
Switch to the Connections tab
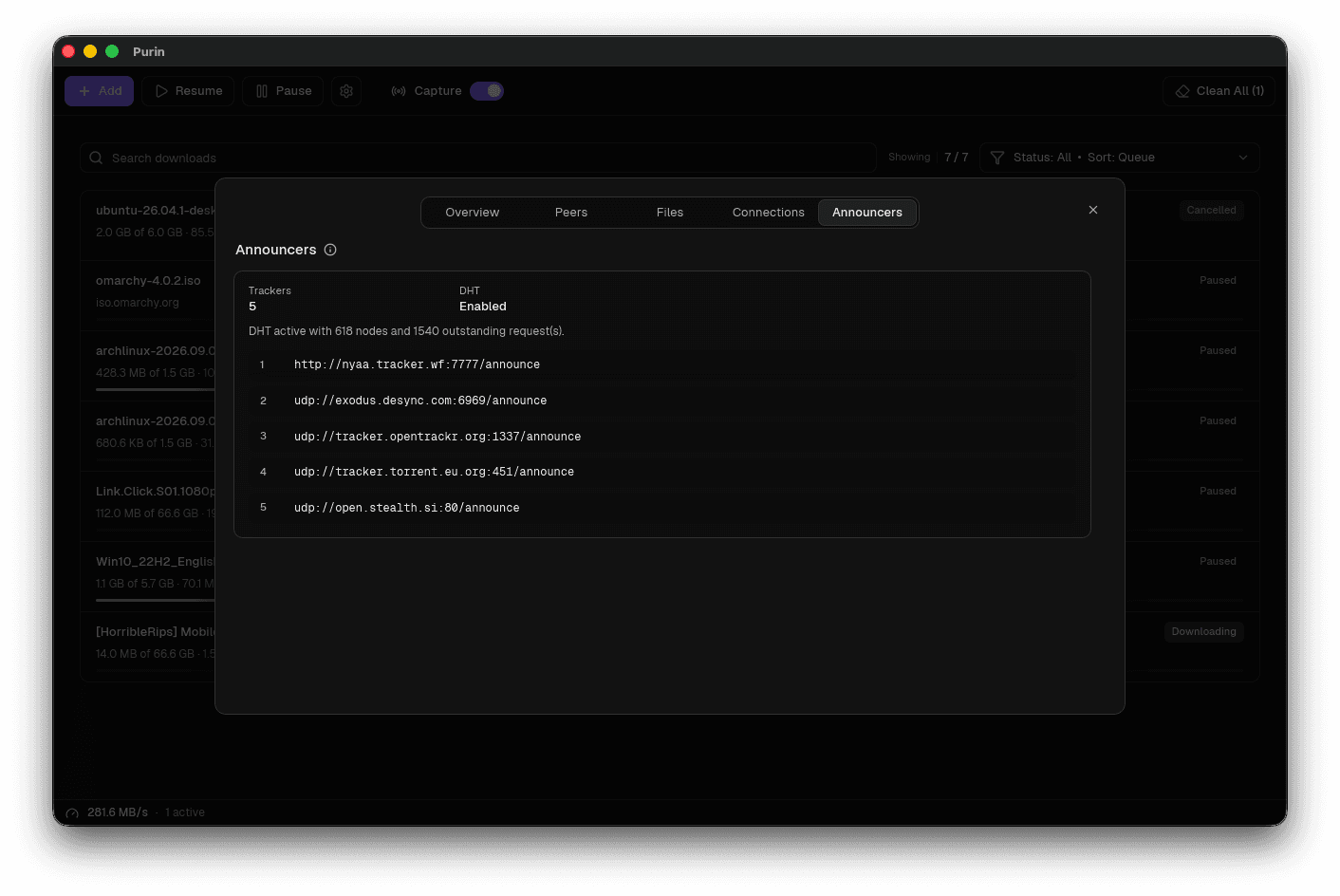tap(769, 213)
